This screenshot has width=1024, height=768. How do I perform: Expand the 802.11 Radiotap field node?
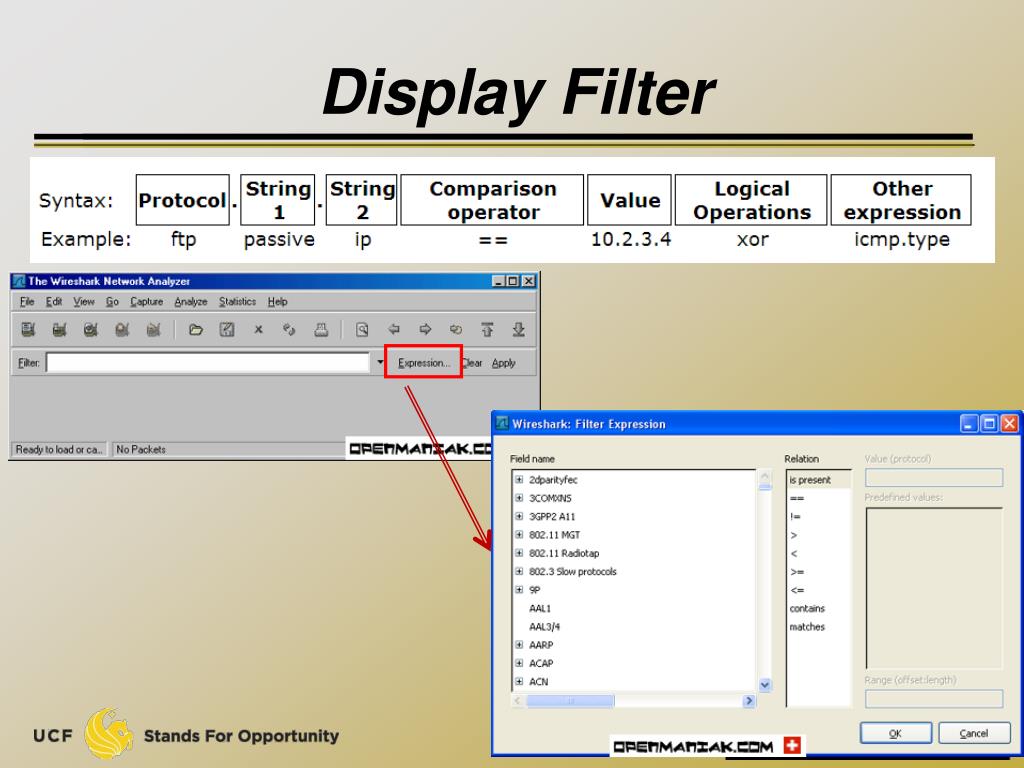[519, 552]
